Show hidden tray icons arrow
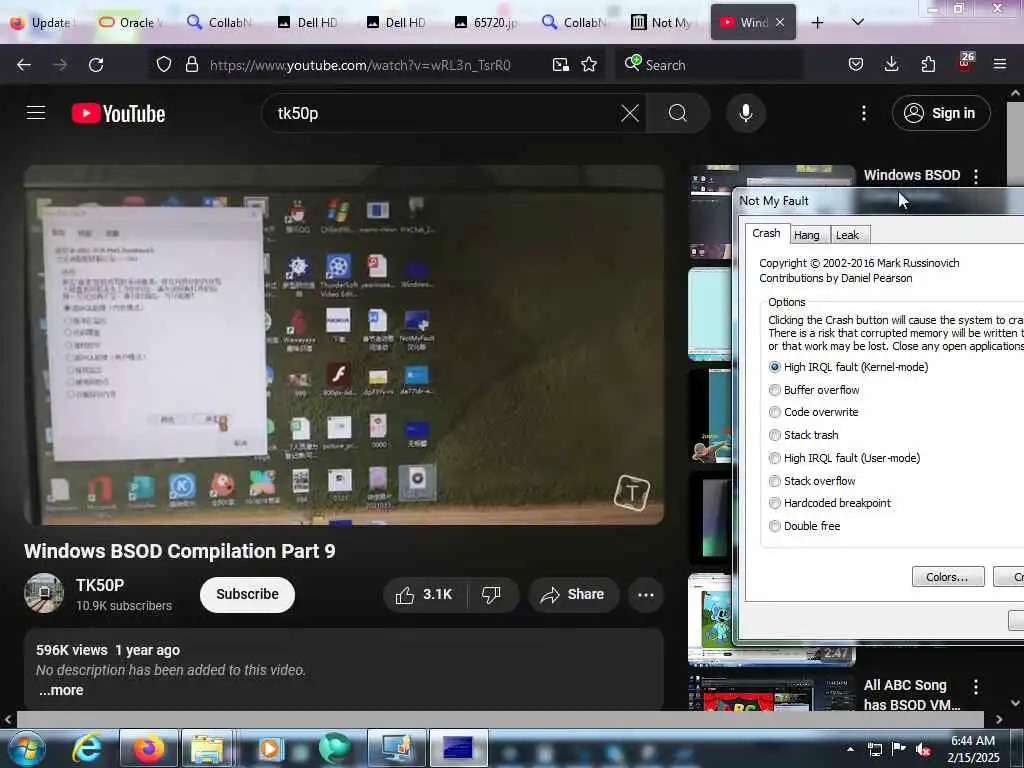1024x768 pixels. coord(850,750)
